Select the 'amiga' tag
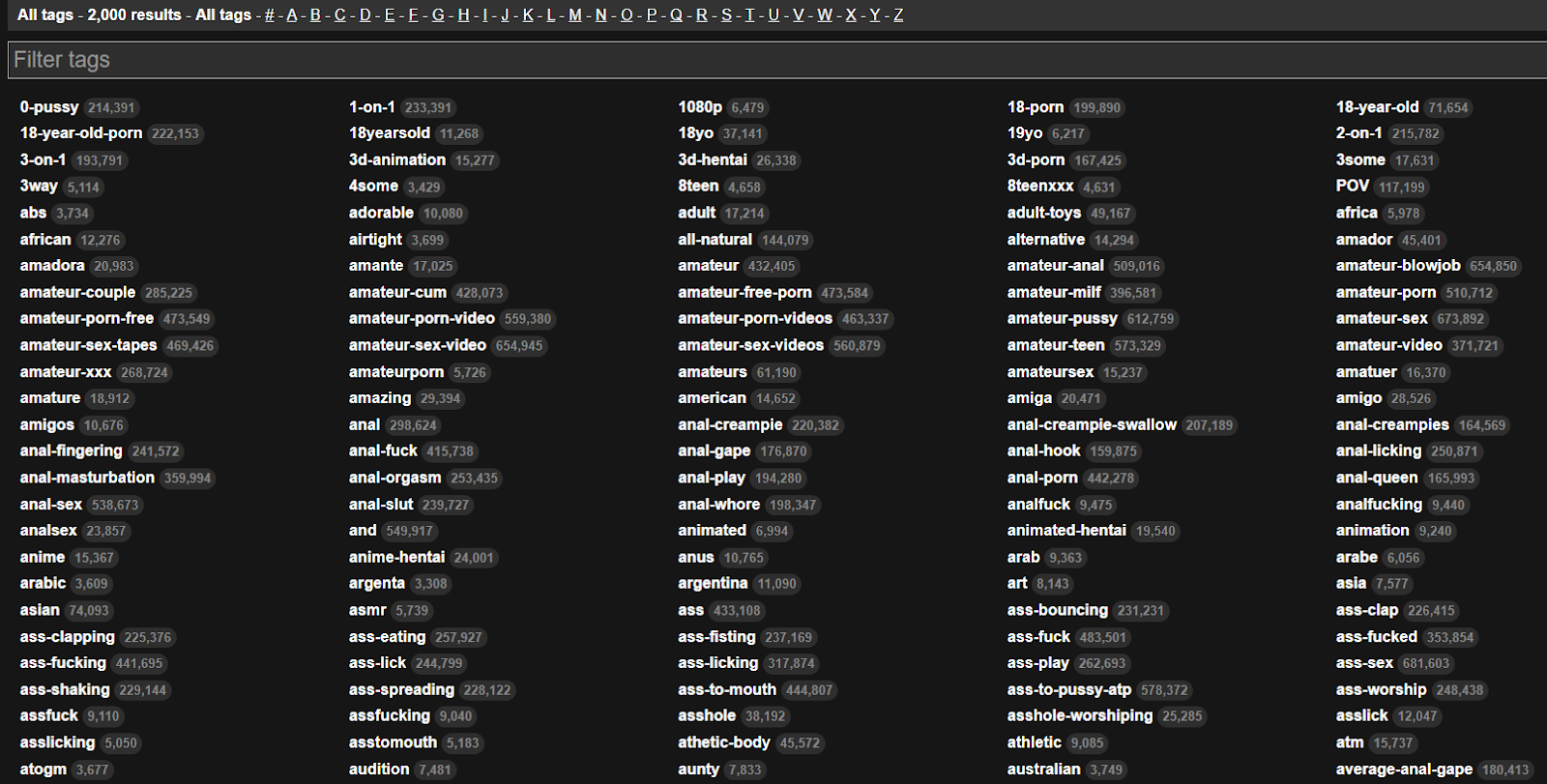Image resolution: width=1547 pixels, height=784 pixels. 1030,398
